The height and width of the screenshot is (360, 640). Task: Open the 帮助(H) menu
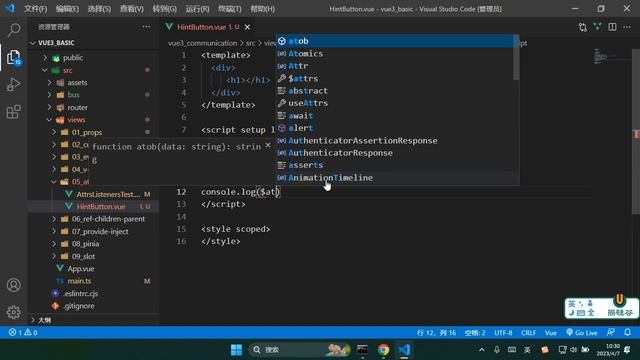pyautogui.click(x=262, y=9)
